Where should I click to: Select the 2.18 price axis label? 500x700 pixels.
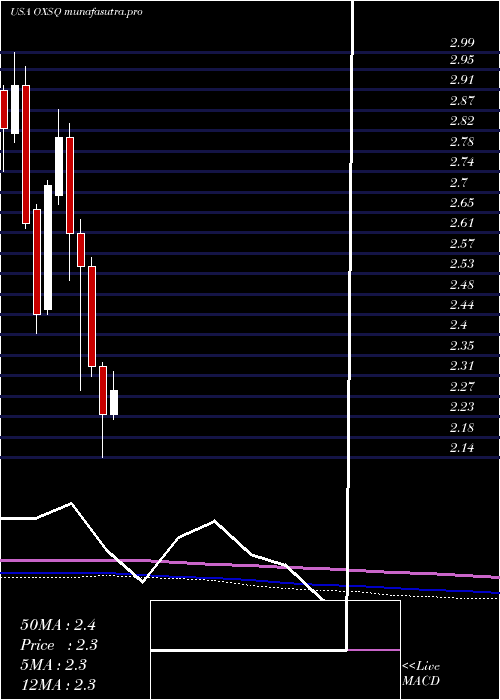462,428
